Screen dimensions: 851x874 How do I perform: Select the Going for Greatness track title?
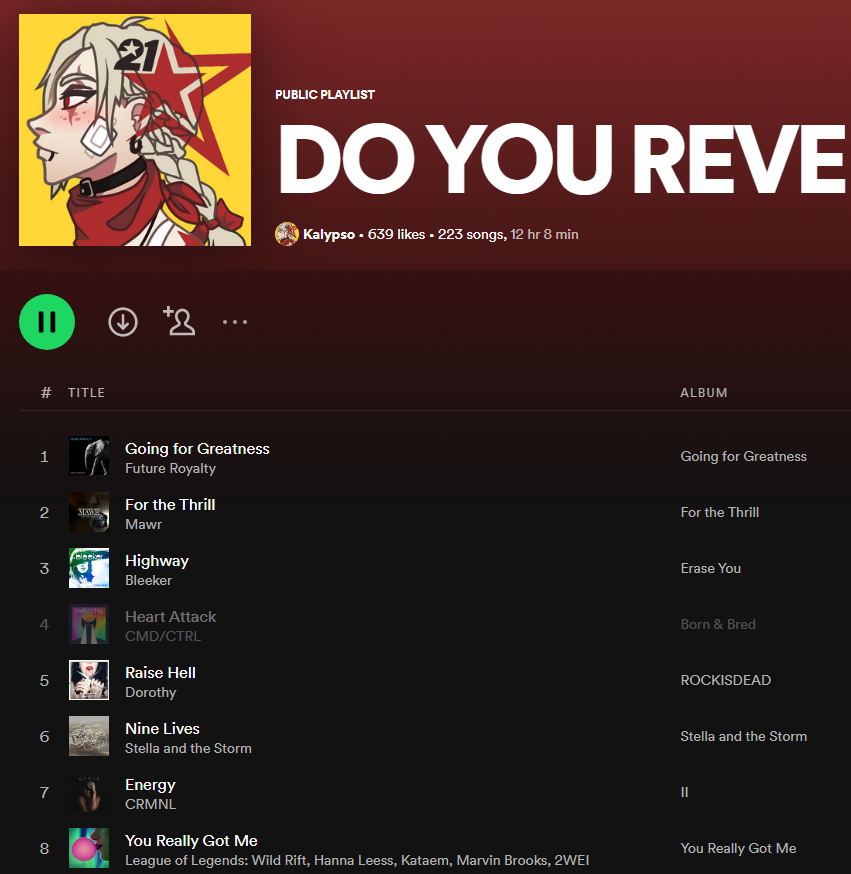(x=197, y=449)
